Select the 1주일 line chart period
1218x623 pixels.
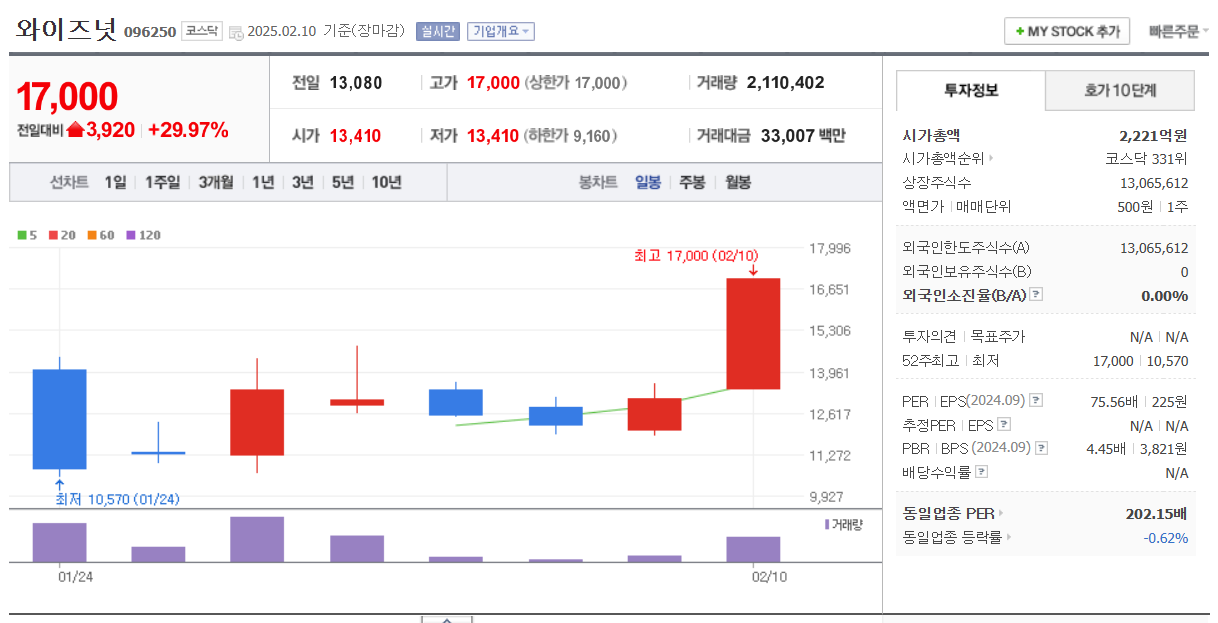162,182
